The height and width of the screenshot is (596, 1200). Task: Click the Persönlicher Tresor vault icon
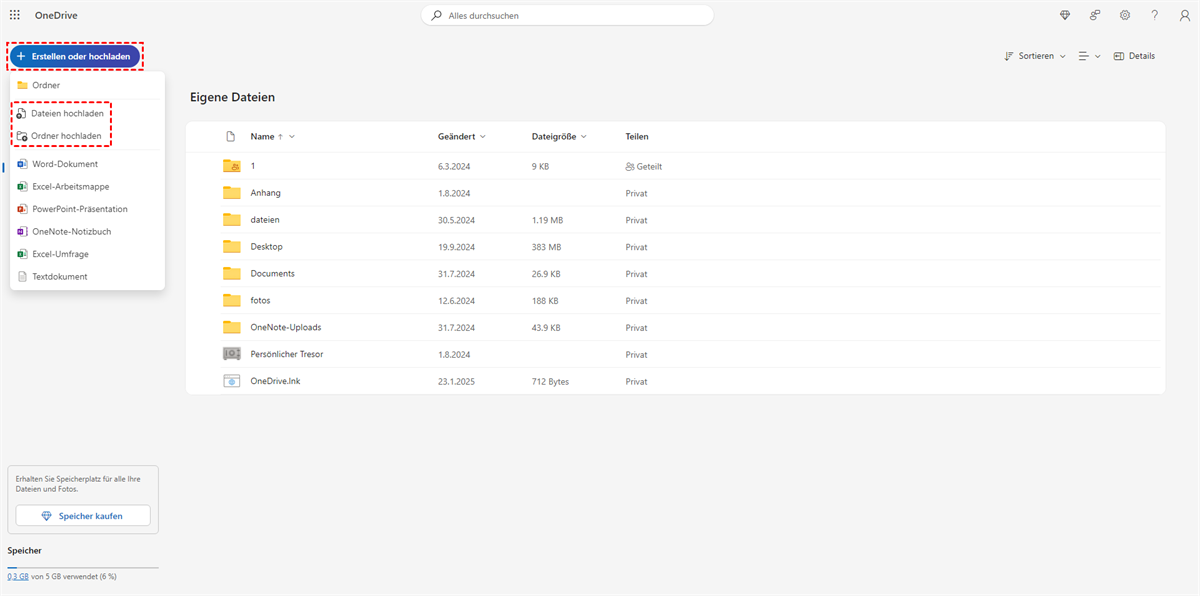tap(232, 354)
